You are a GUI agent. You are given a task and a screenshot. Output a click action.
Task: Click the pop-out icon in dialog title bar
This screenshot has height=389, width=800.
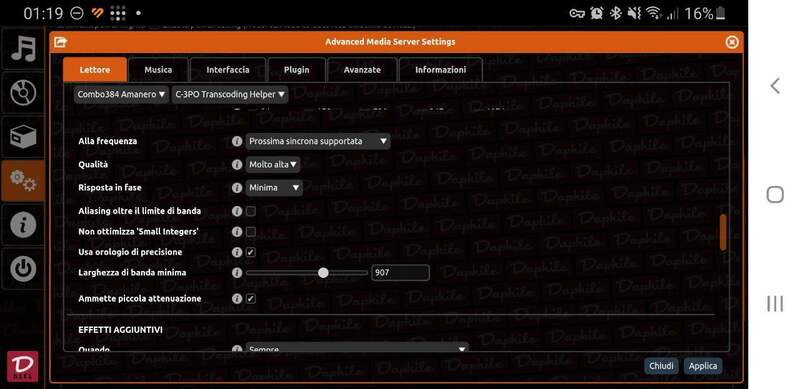(60, 42)
